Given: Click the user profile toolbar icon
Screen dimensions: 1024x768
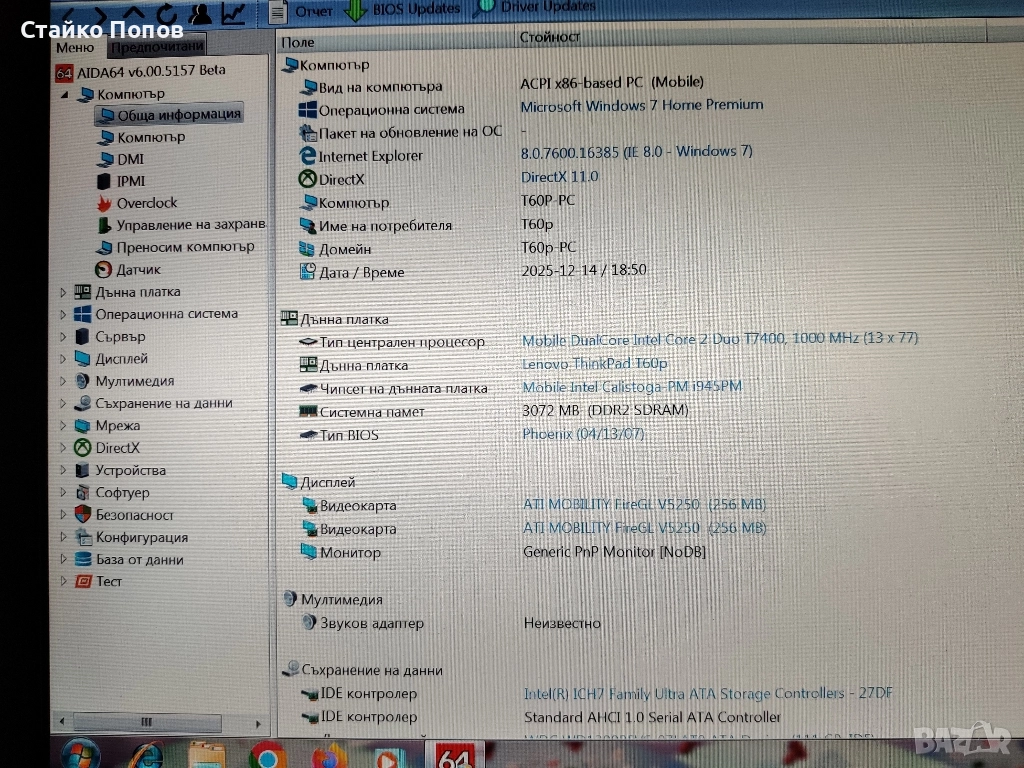Looking at the screenshot, I should click(x=200, y=13).
